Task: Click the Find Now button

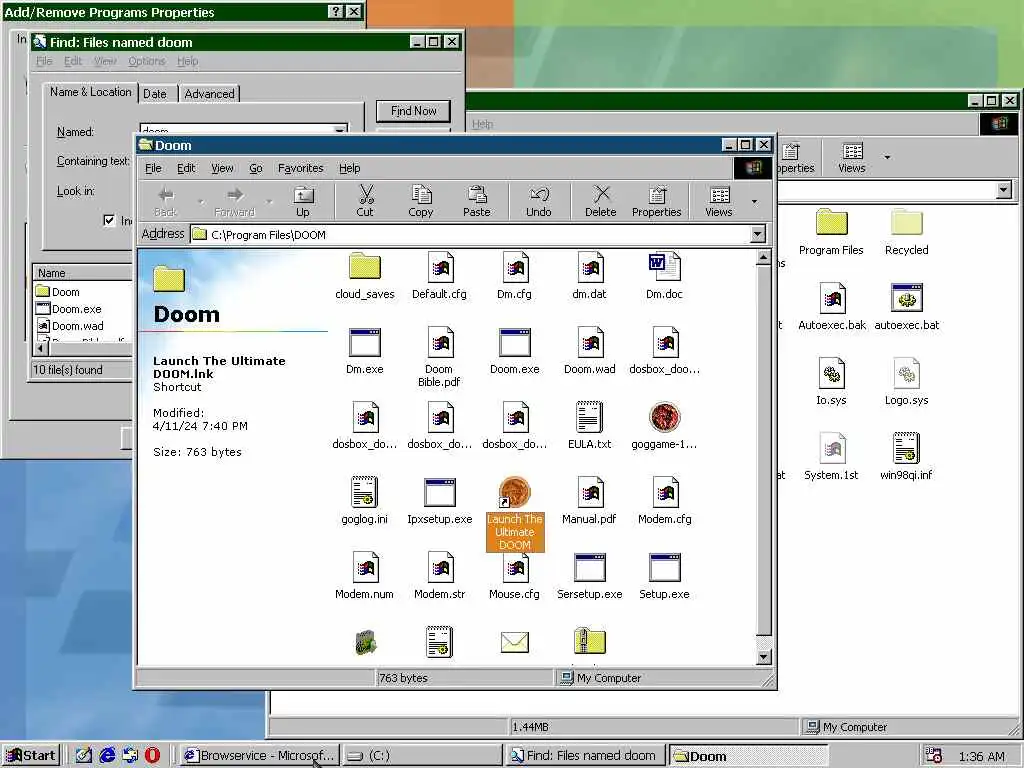Action: pyautogui.click(x=413, y=111)
